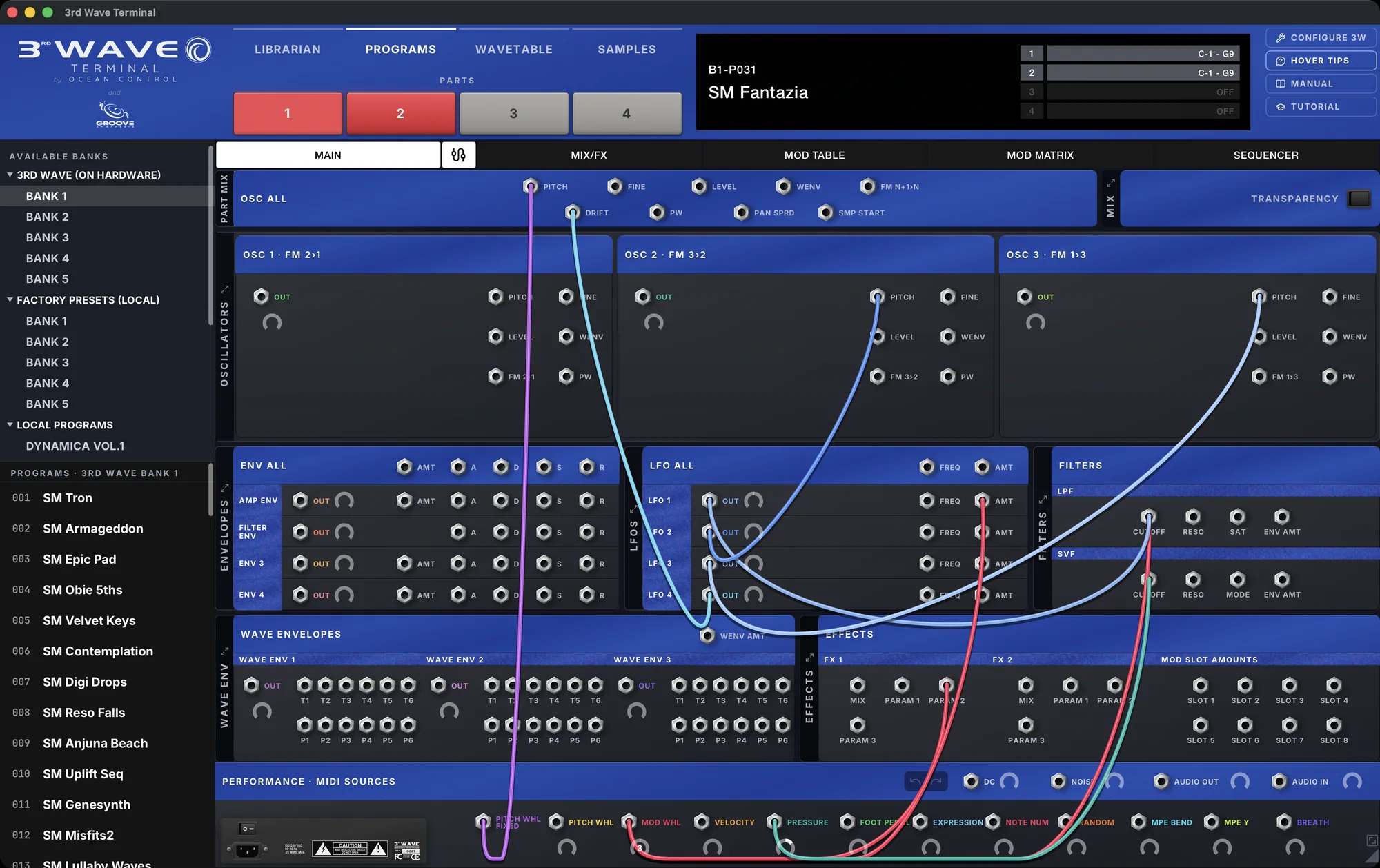Click the FM N+1>N jack
This screenshot has width=1380, height=868.
tap(868, 186)
